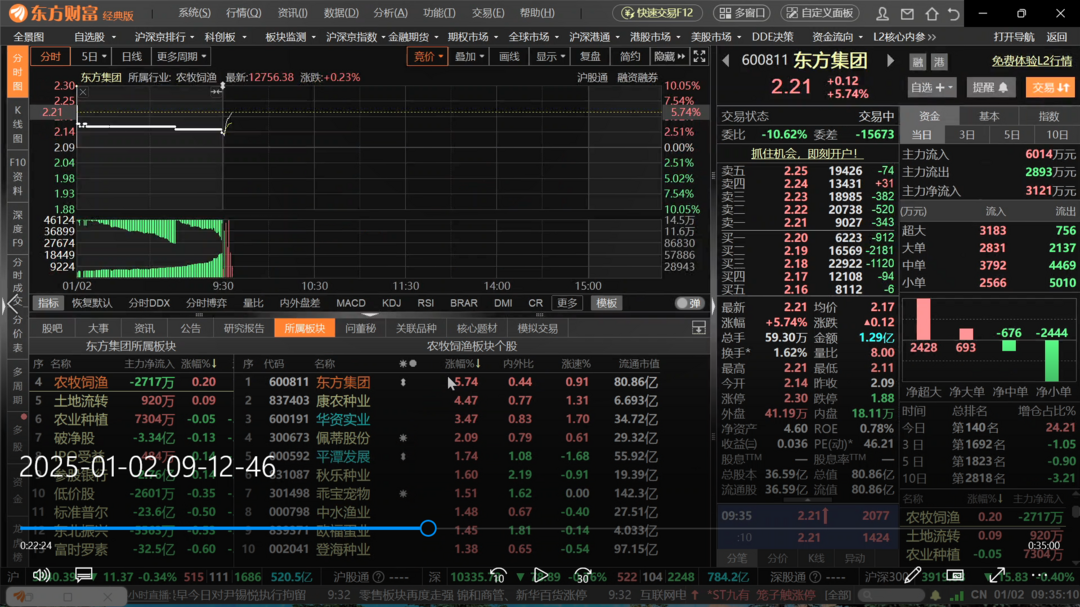
Task: Switch flow period to 10日
Action: coord(1057,135)
